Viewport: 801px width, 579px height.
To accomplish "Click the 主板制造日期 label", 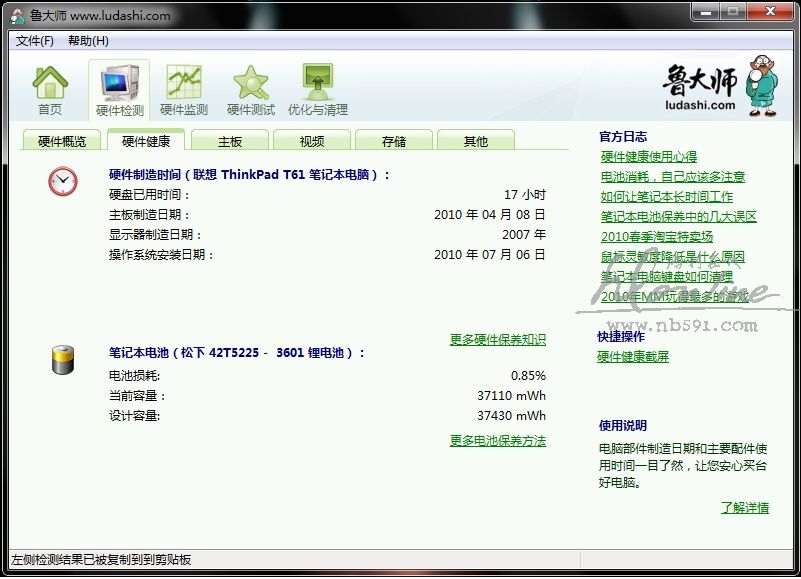I will 149,215.
